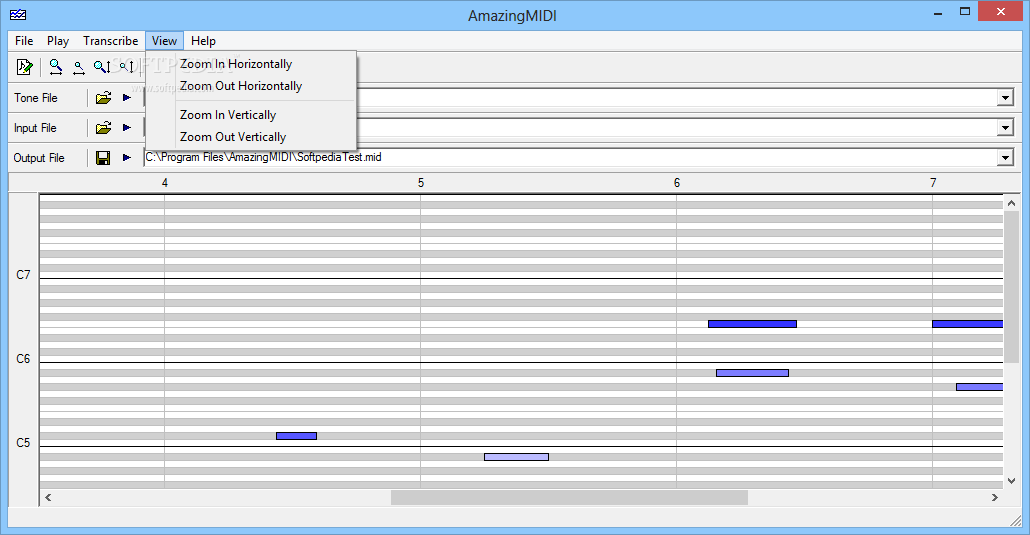Choose Zoom In Horizontally from View menu
Viewport: 1030px width, 535px height.
point(251,64)
